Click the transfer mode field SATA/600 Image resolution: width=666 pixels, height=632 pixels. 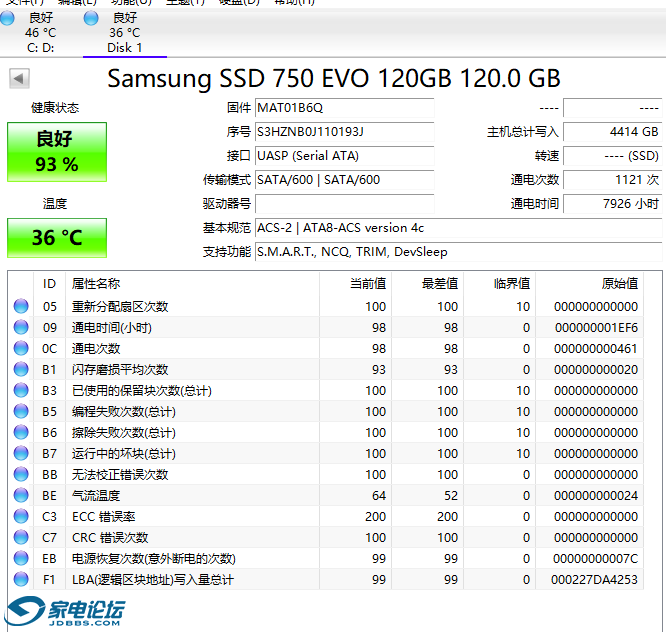tap(344, 180)
